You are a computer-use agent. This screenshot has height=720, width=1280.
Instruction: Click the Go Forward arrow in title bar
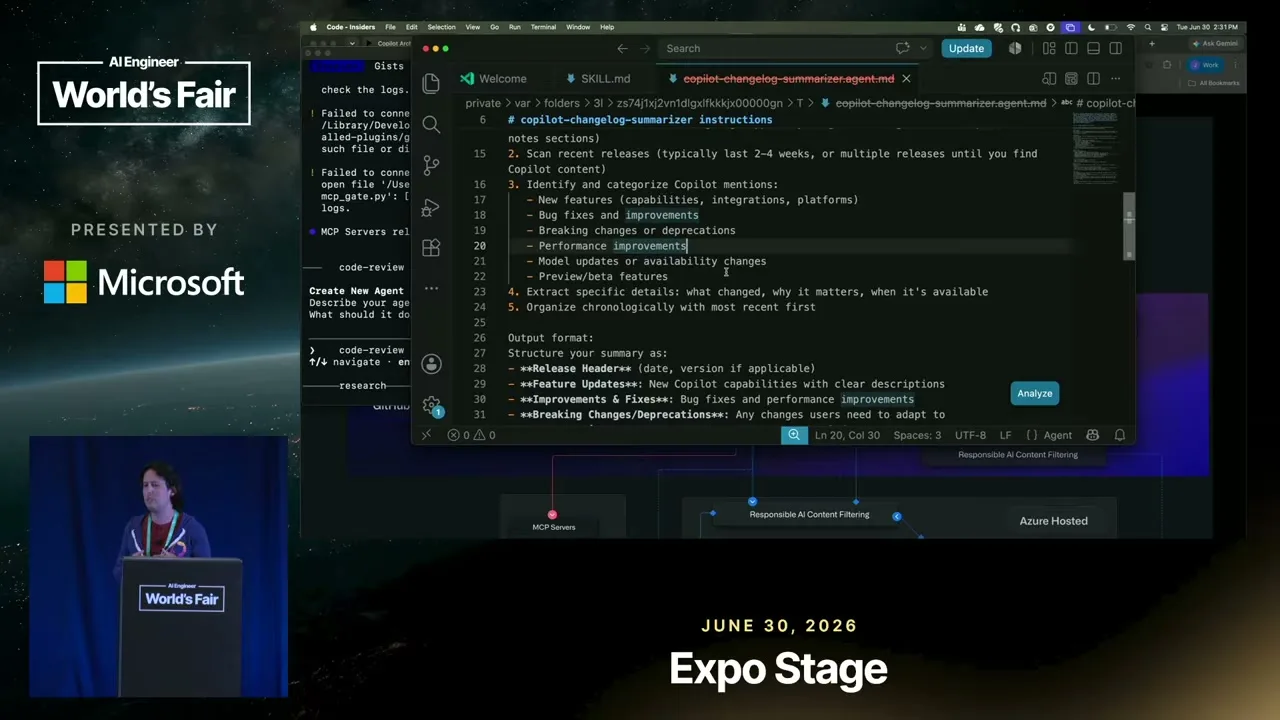coord(647,48)
